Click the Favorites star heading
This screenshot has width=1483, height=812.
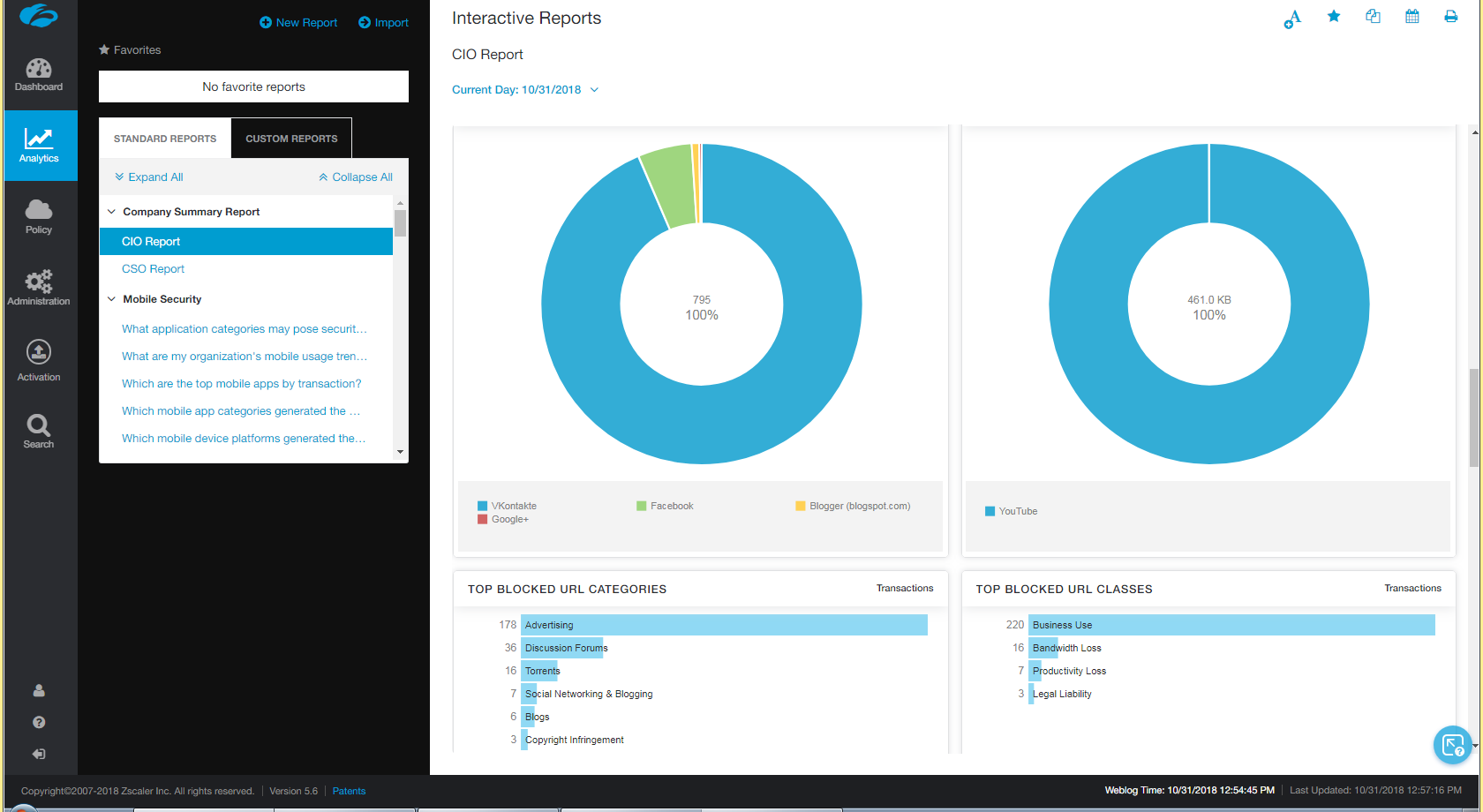[x=130, y=50]
